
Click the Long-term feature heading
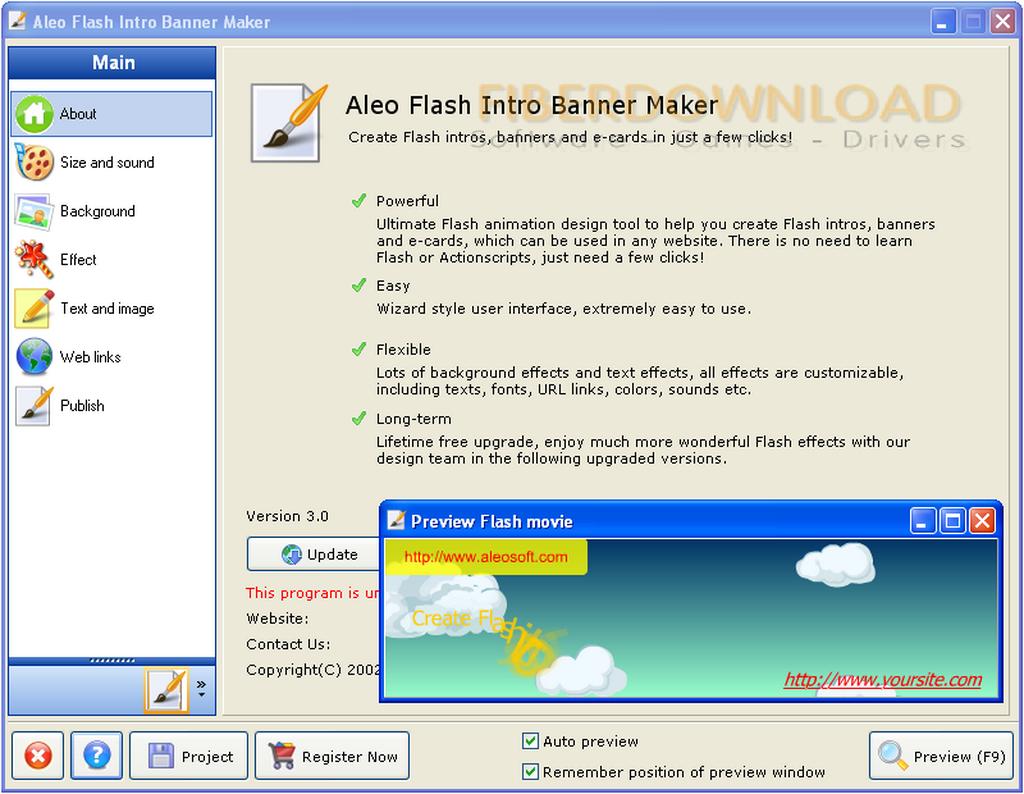tap(413, 419)
